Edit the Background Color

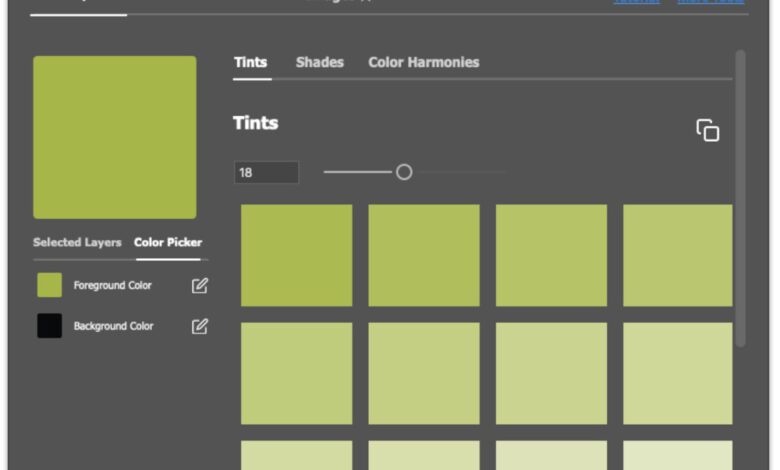point(200,326)
